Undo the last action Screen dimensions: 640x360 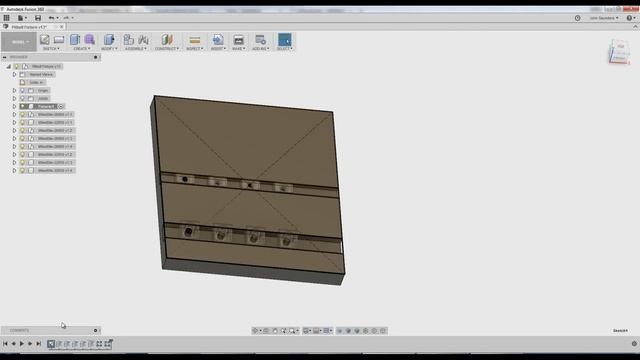point(52,18)
